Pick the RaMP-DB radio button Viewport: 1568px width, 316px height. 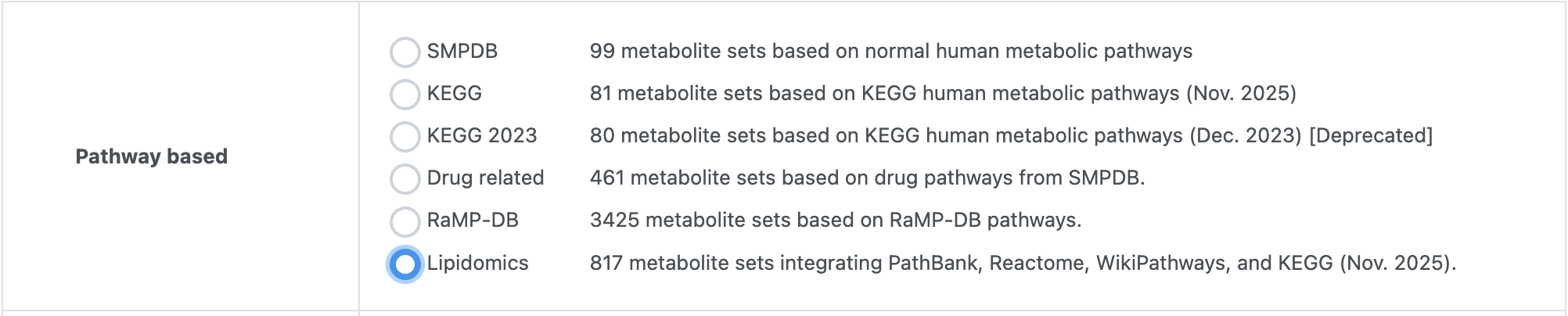pyautogui.click(x=405, y=221)
